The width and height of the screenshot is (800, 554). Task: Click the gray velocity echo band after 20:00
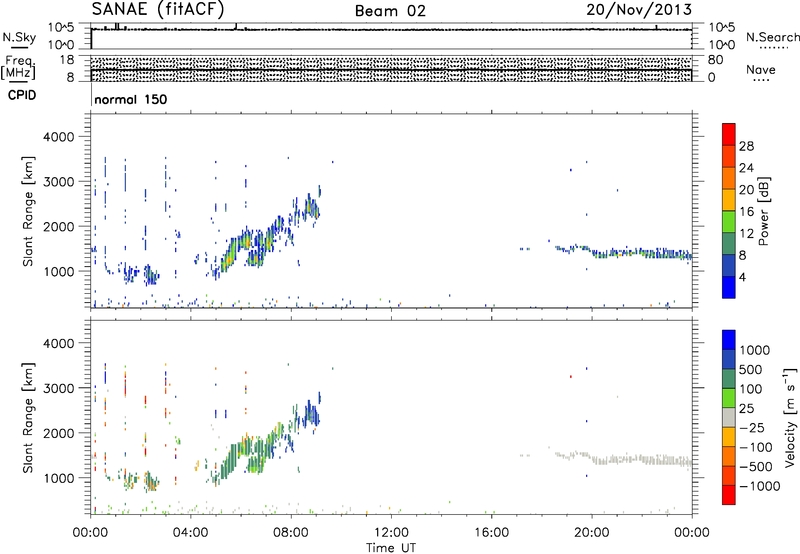click(643, 460)
